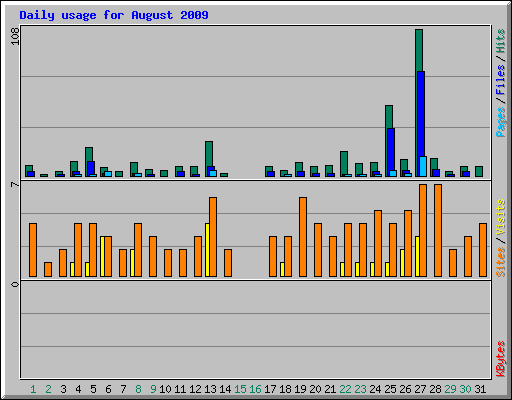Viewport: 512px width, 400px height.
Task: Select day 2 on the x-axis
Action: [48, 389]
